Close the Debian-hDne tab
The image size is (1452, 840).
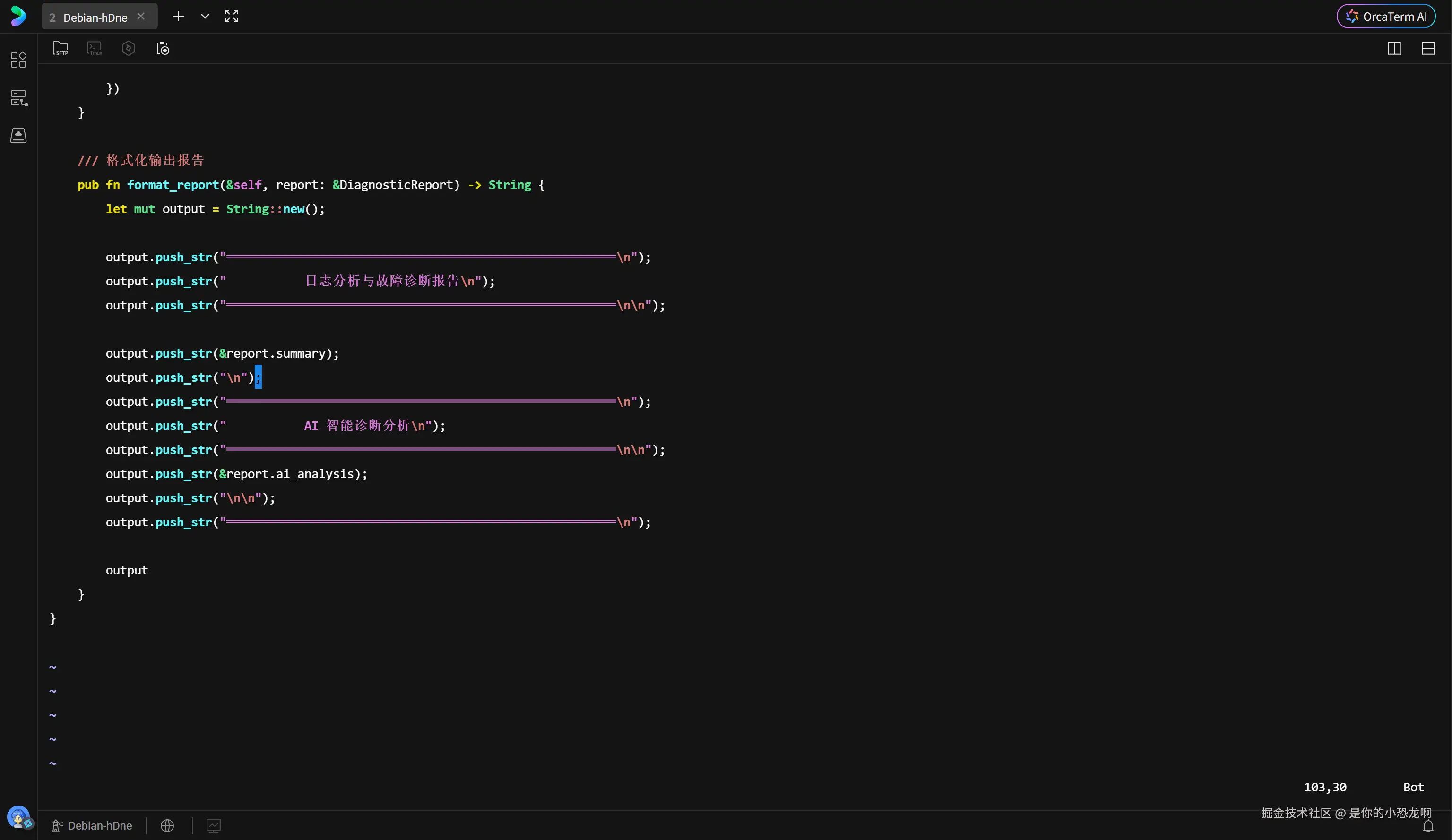[x=140, y=16]
